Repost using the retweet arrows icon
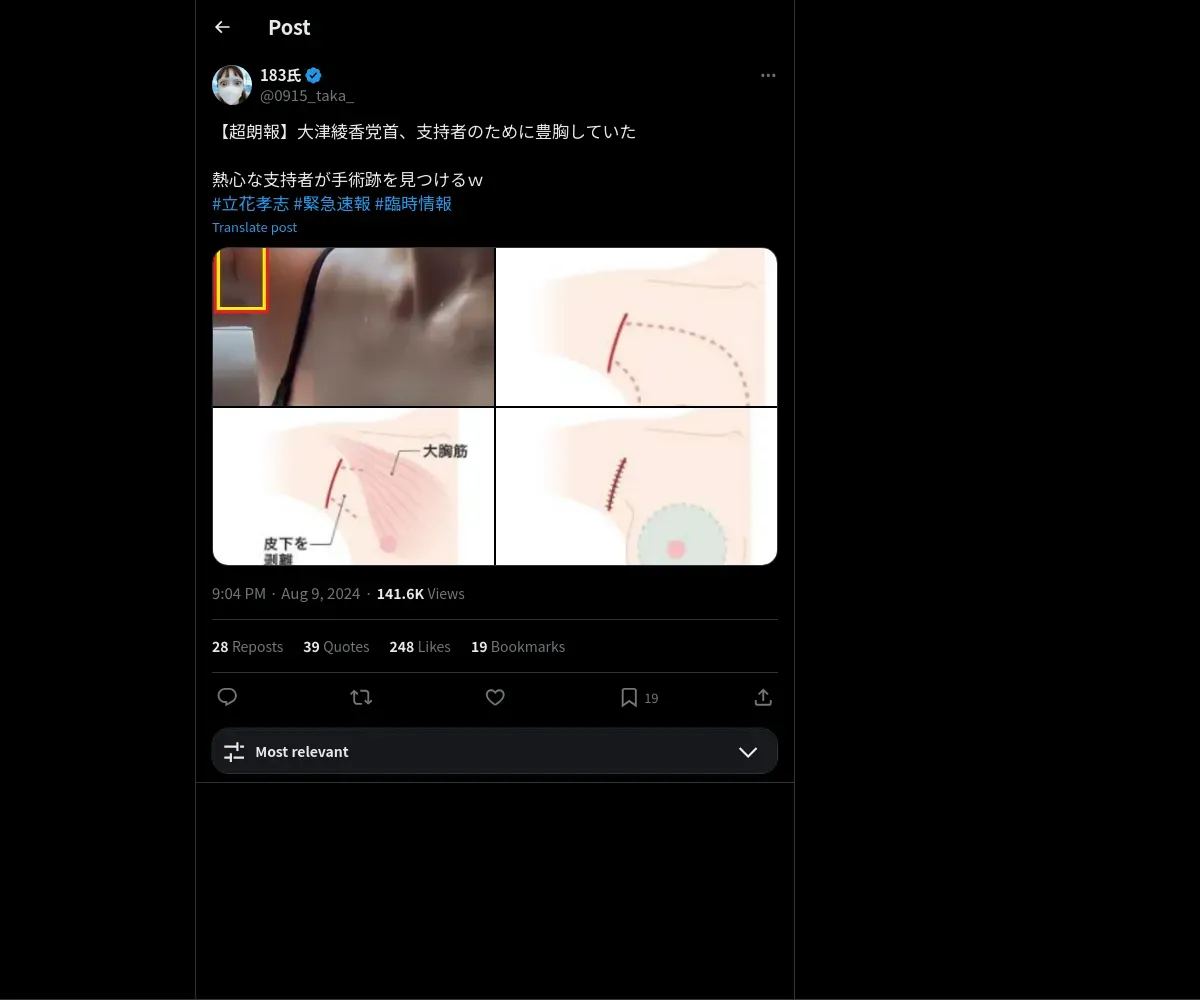The width and height of the screenshot is (1200, 1000). click(x=361, y=697)
